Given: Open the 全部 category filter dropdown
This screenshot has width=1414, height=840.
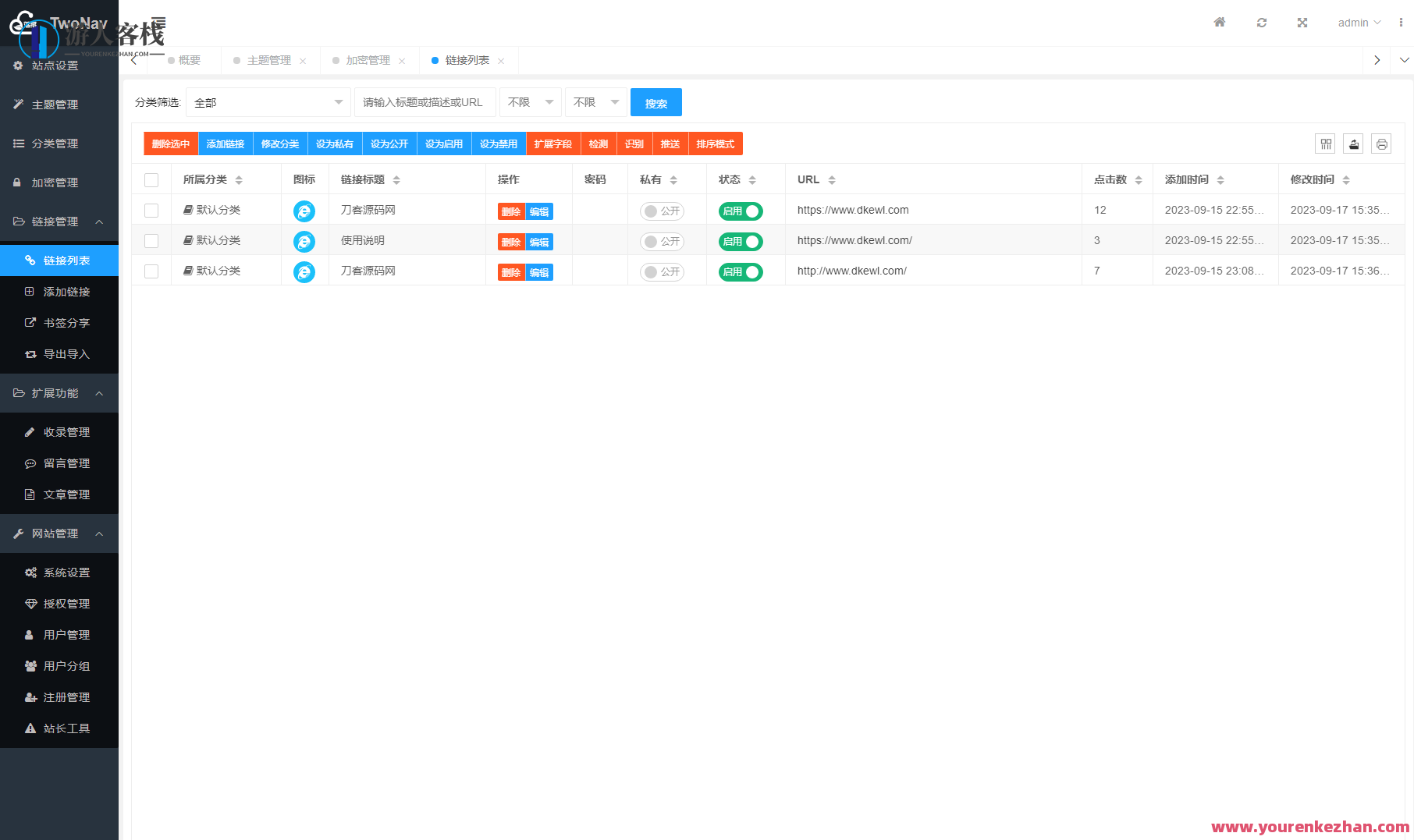Looking at the screenshot, I should [x=268, y=102].
